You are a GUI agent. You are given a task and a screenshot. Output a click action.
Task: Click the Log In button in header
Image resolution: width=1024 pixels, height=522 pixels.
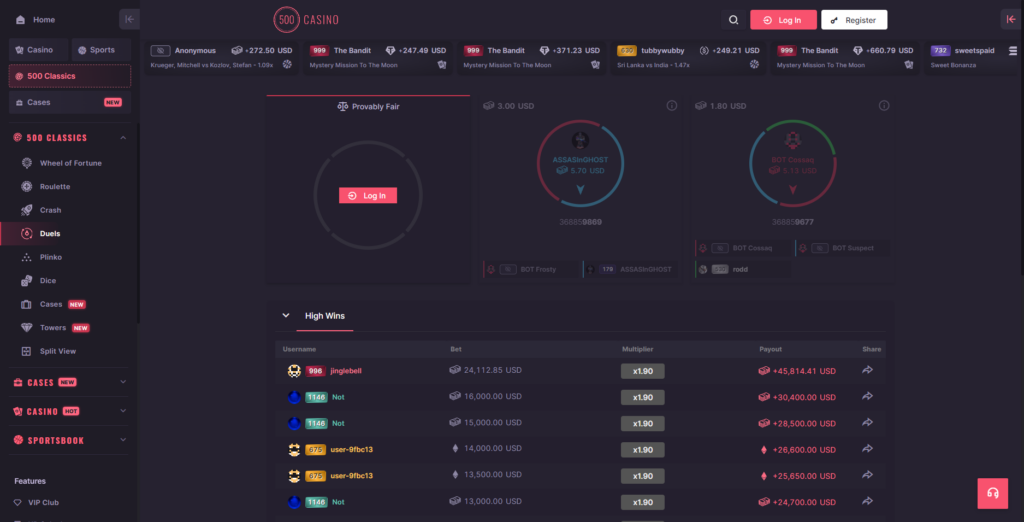click(783, 20)
